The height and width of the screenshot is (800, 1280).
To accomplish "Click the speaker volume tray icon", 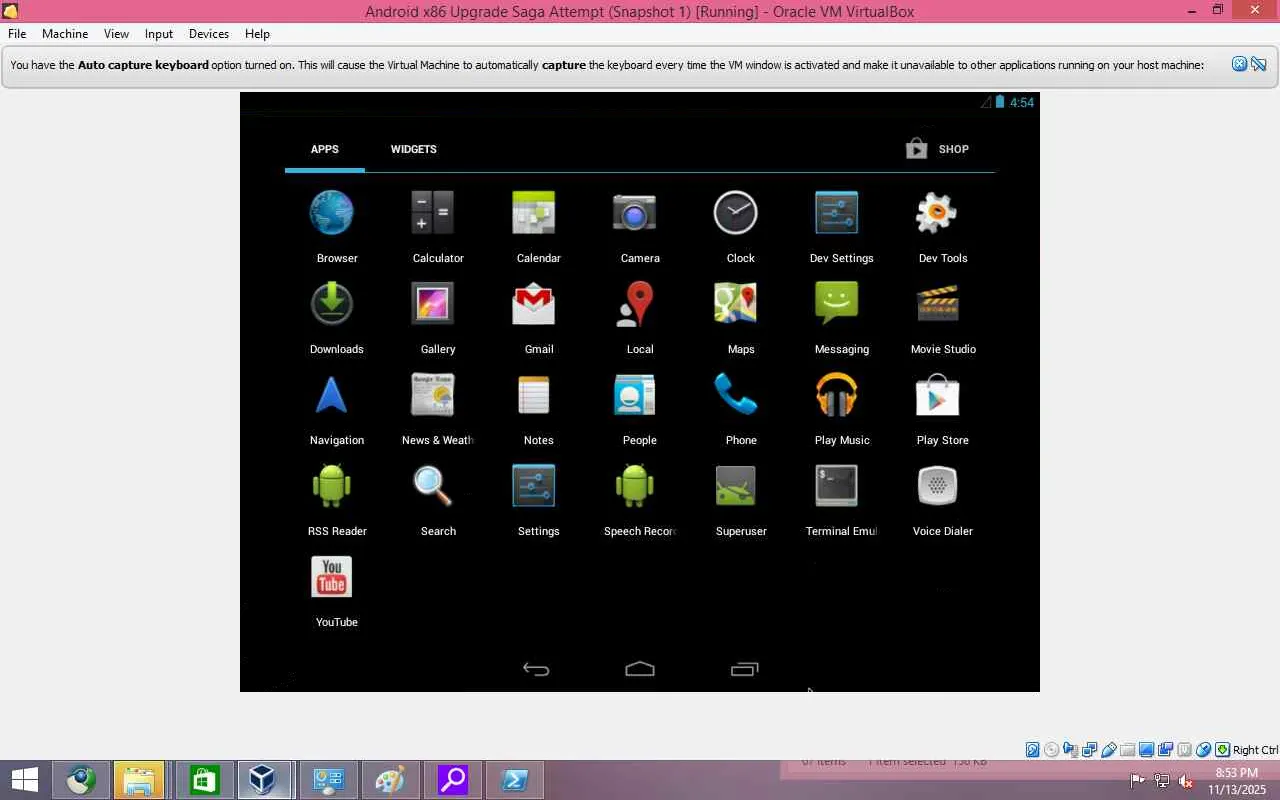I will pyautogui.click(x=1185, y=781).
